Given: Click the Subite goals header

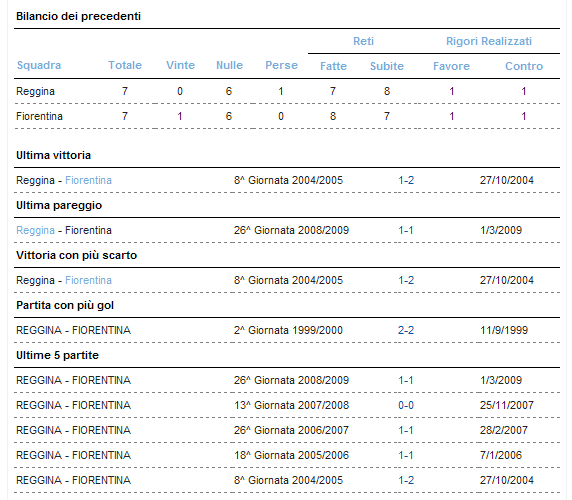Looking at the screenshot, I should tap(387, 66).
